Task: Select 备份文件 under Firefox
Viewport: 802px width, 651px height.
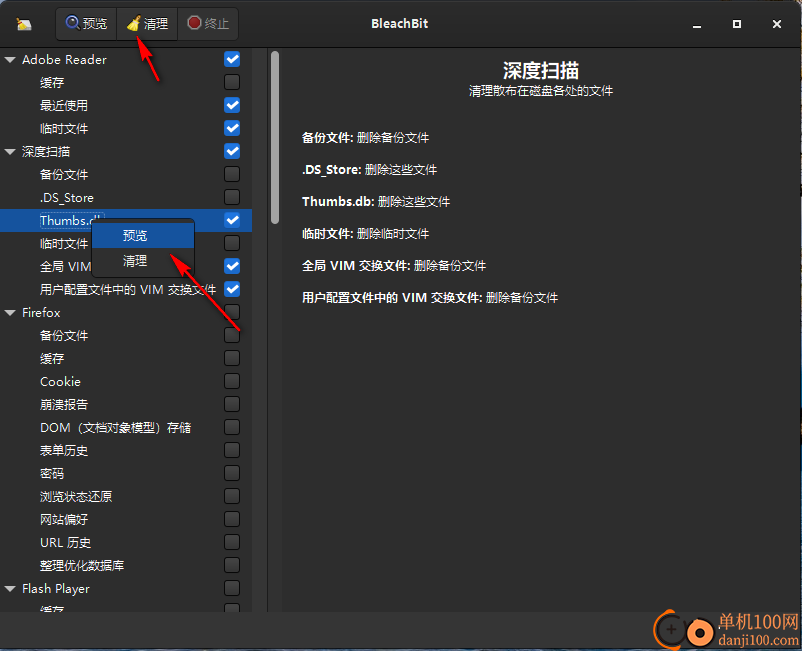Action: 64,336
